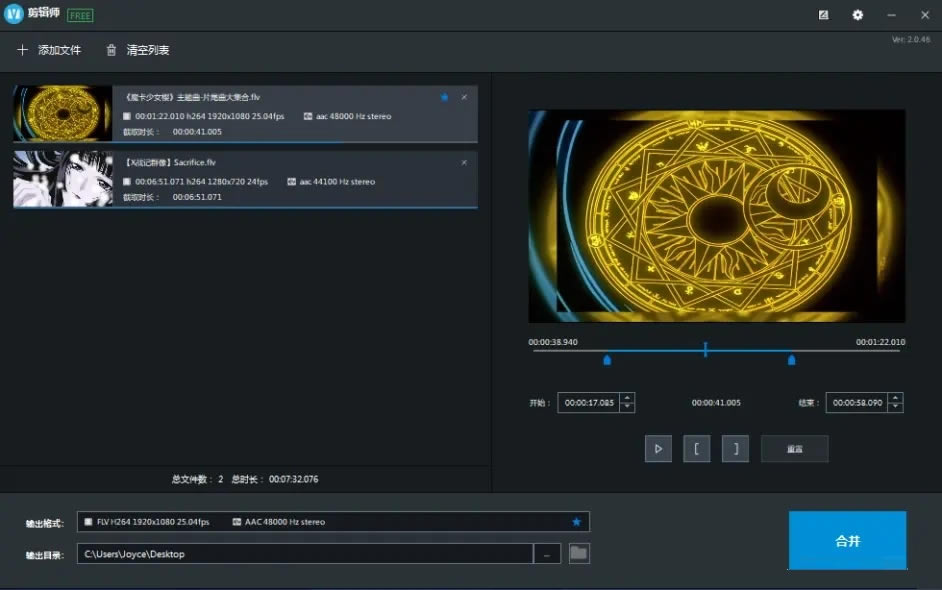
Task: Click the left trim handle on the timeline
Action: coord(607,360)
